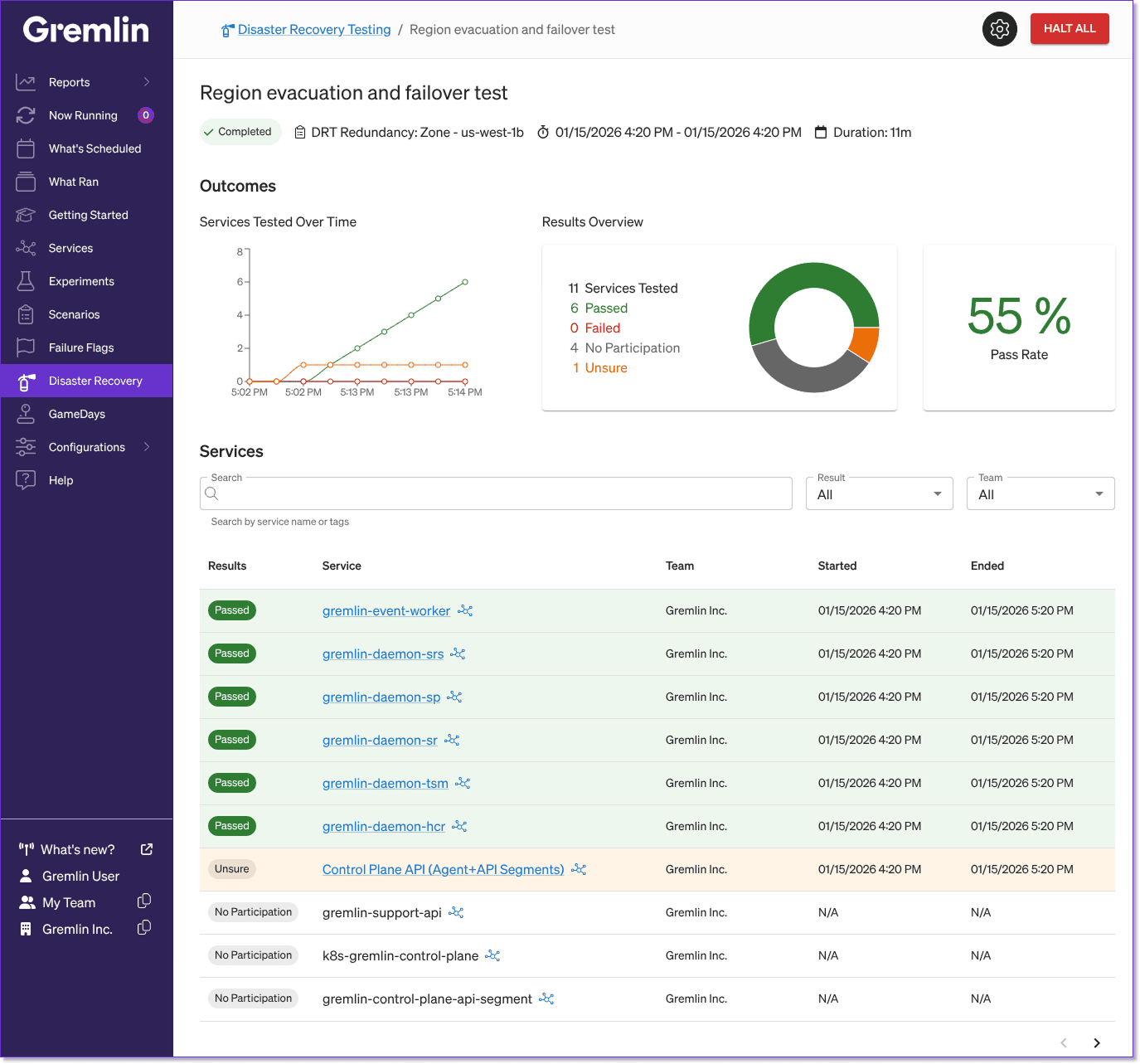Image resolution: width=1140 pixels, height=1064 pixels.
Task: Open the gremlin-daemon-sr service link
Action: click(x=380, y=741)
